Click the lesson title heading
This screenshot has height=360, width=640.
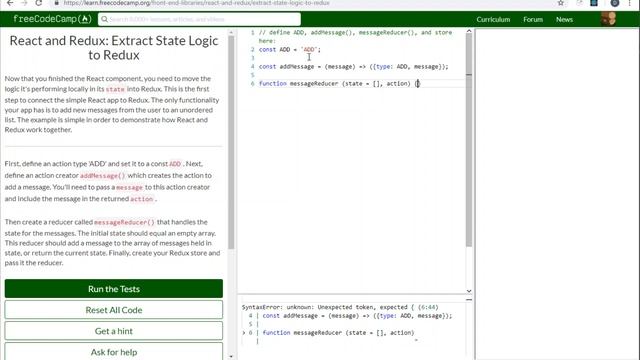114,48
